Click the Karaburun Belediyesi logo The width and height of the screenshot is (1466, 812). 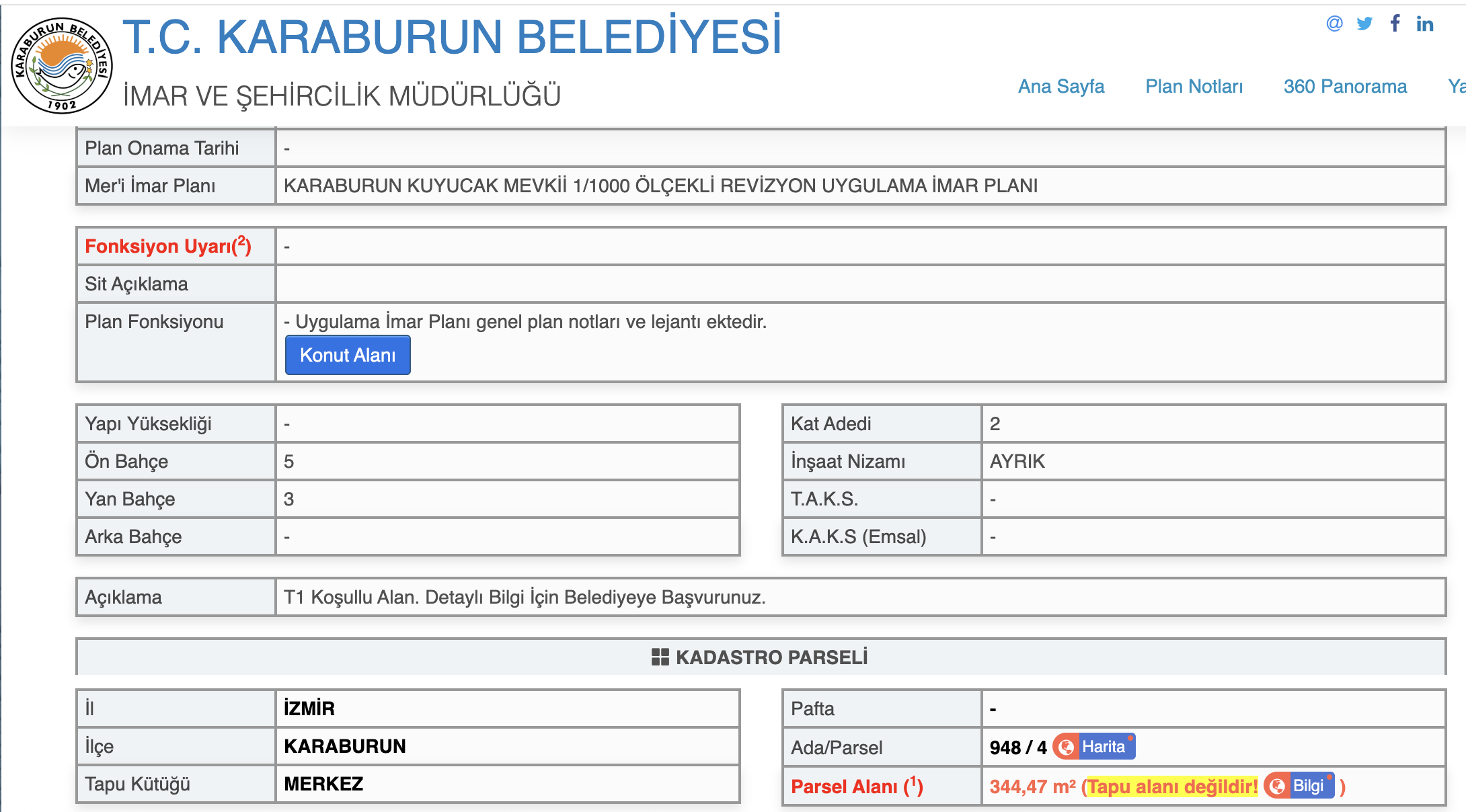62,65
